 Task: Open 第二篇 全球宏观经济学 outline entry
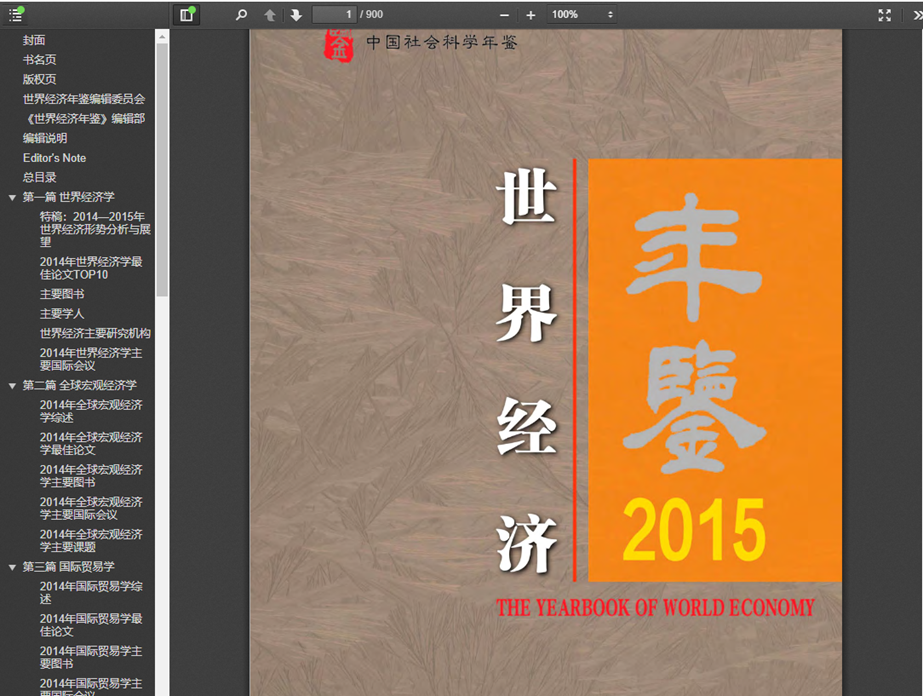(x=79, y=385)
